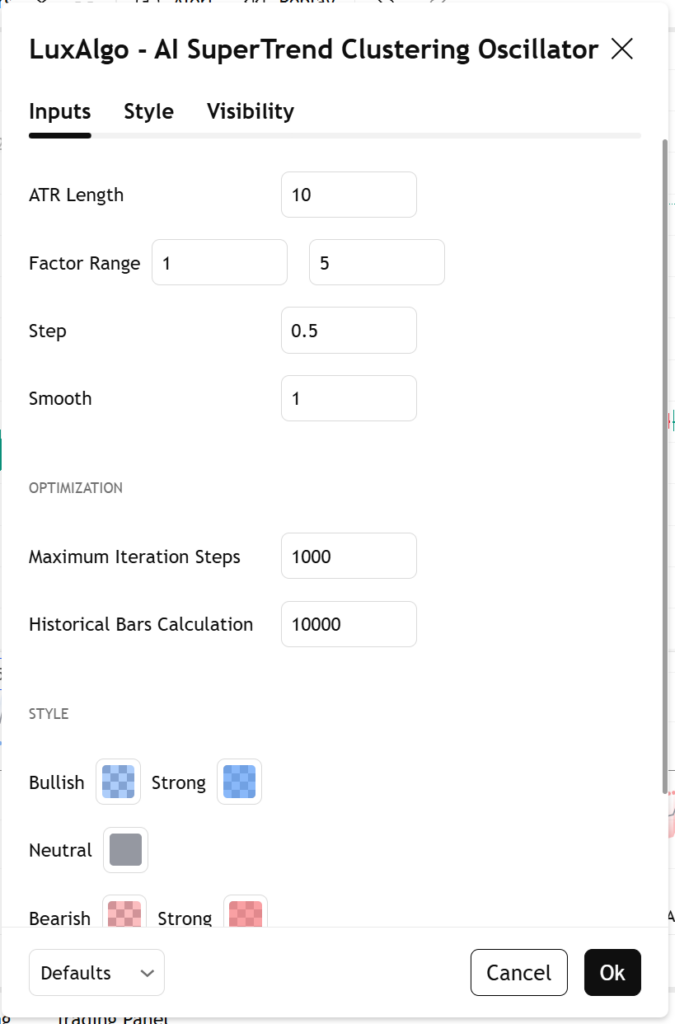The width and height of the screenshot is (675, 1024).
Task: Click the ATR Length input field
Action: pos(348,195)
